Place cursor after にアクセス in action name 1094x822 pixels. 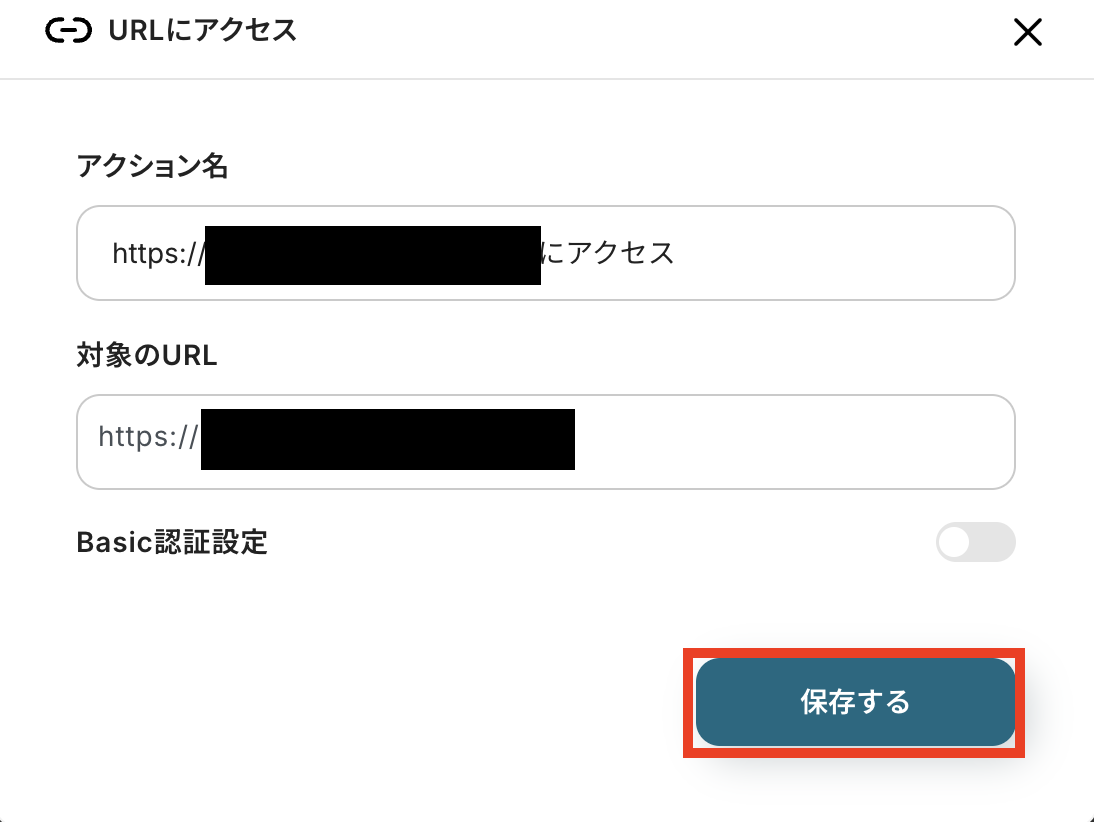coord(677,253)
